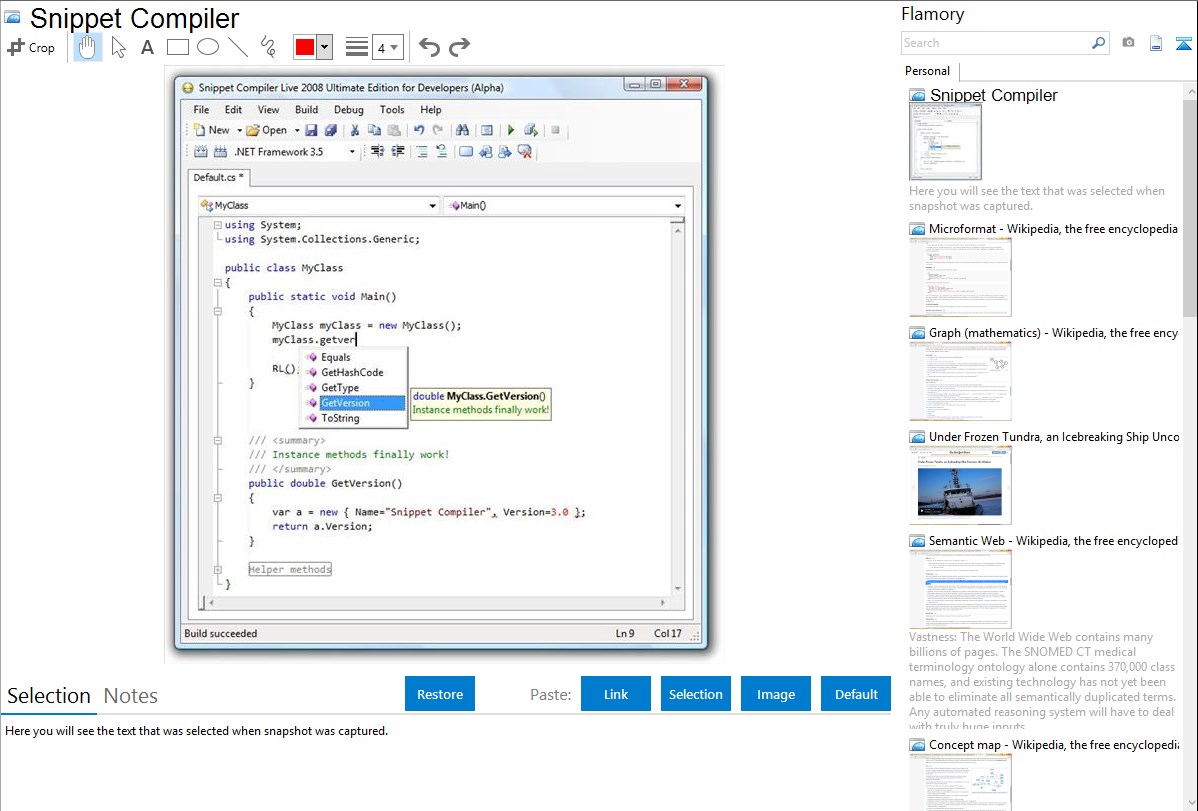The height and width of the screenshot is (811, 1198).
Task: Pick the ellipse shape tool
Action: tap(208, 47)
